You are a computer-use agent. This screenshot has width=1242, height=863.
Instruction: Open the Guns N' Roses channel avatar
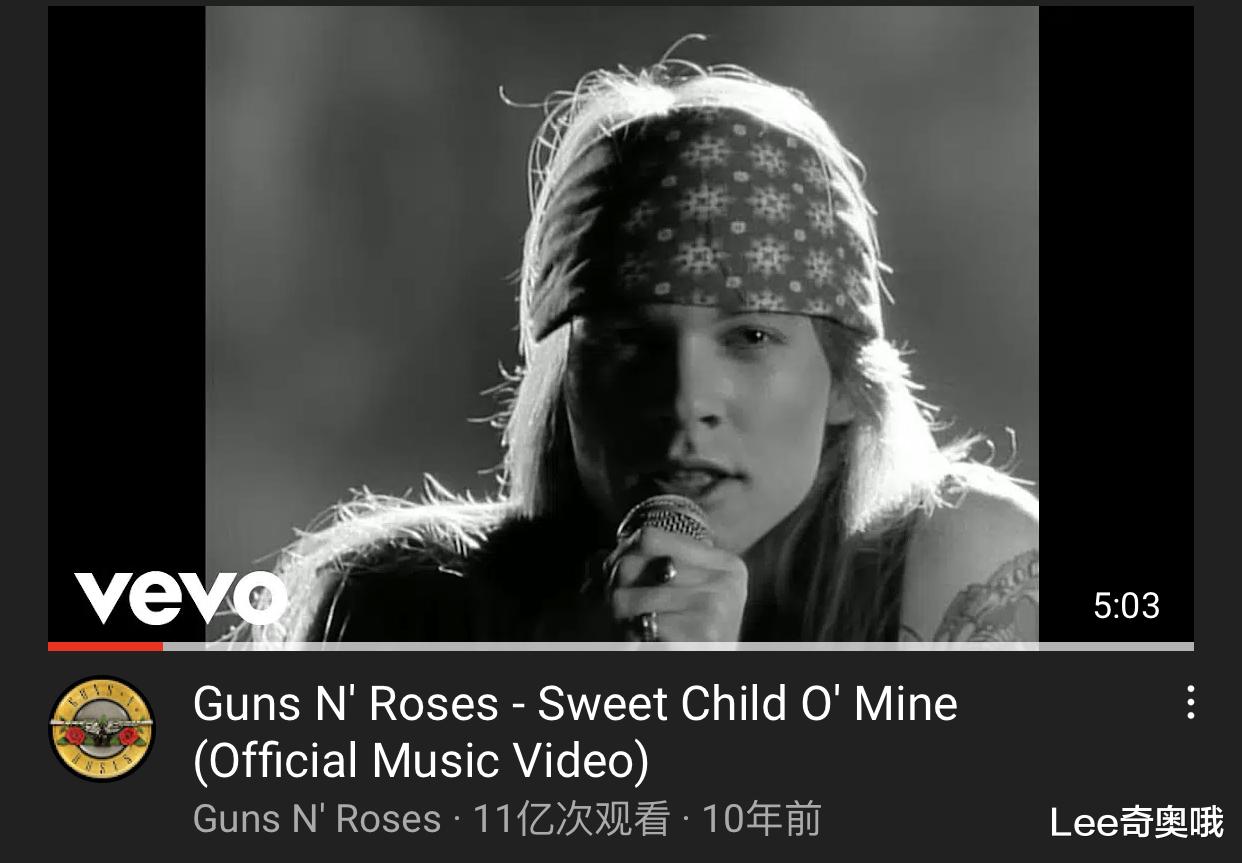tap(102, 729)
